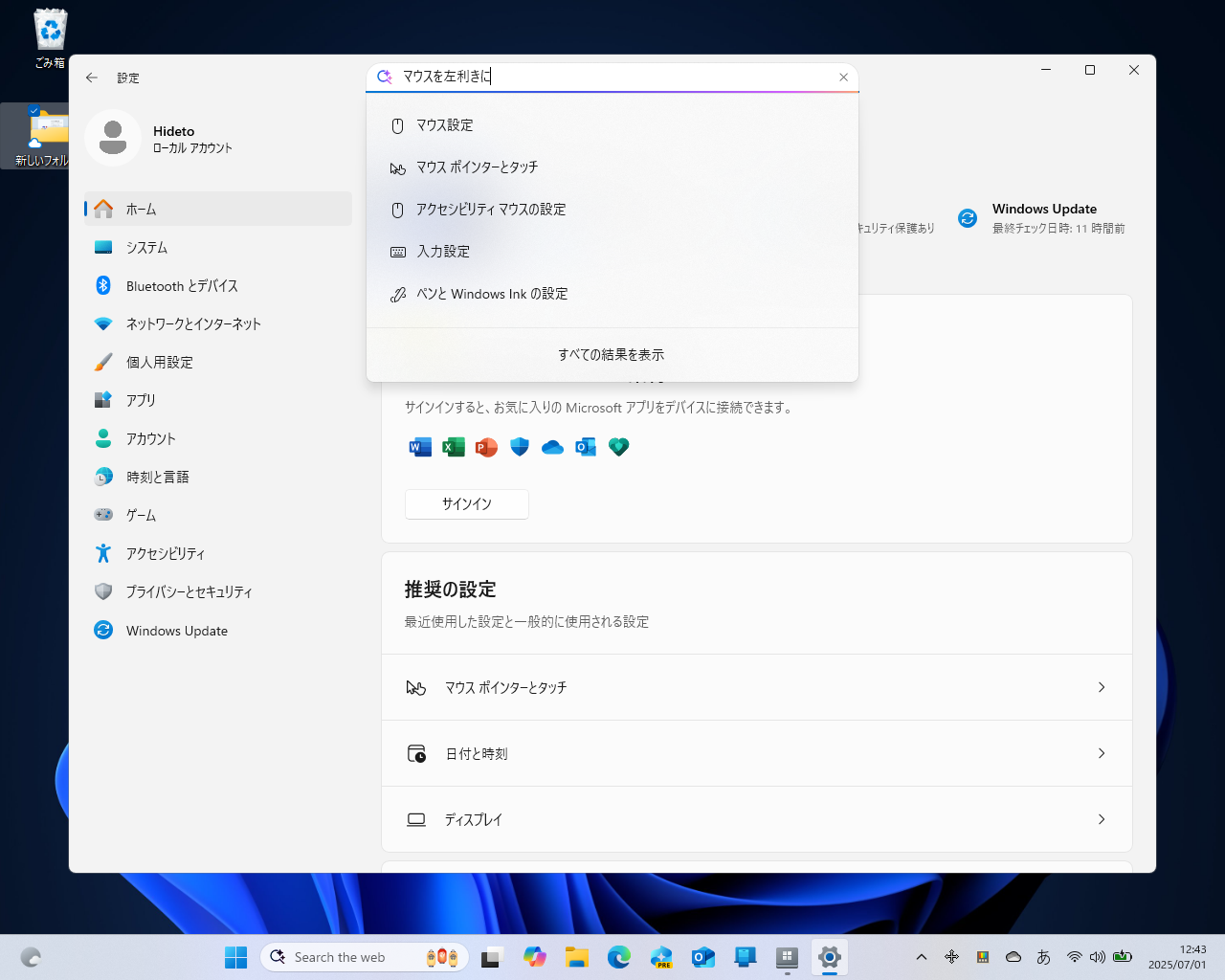1225x980 pixels.
Task: Click the サインイン button
Action: pos(466,504)
